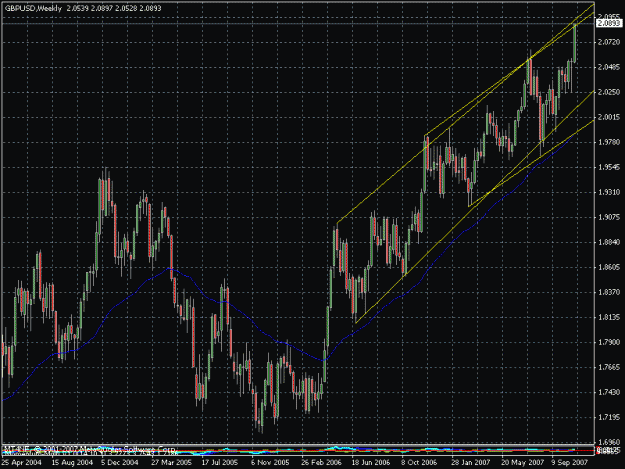
Task: Click the 1.9075 price axis label
Action: (x=609, y=217)
